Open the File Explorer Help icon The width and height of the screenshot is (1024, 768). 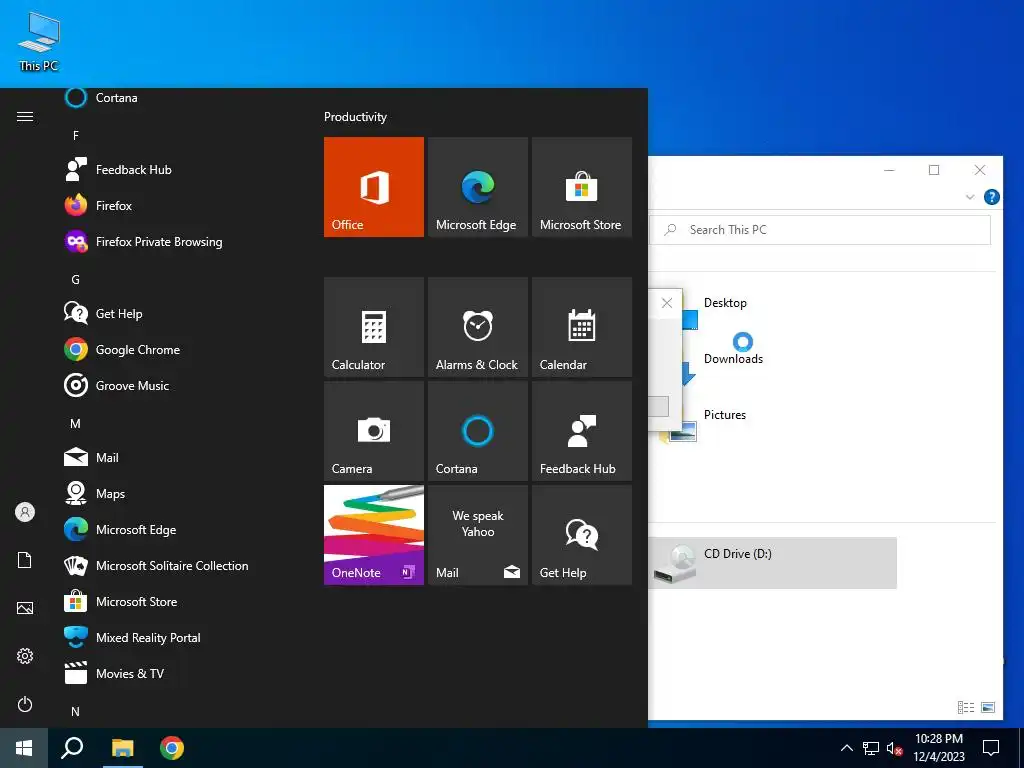(x=991, y=197)
